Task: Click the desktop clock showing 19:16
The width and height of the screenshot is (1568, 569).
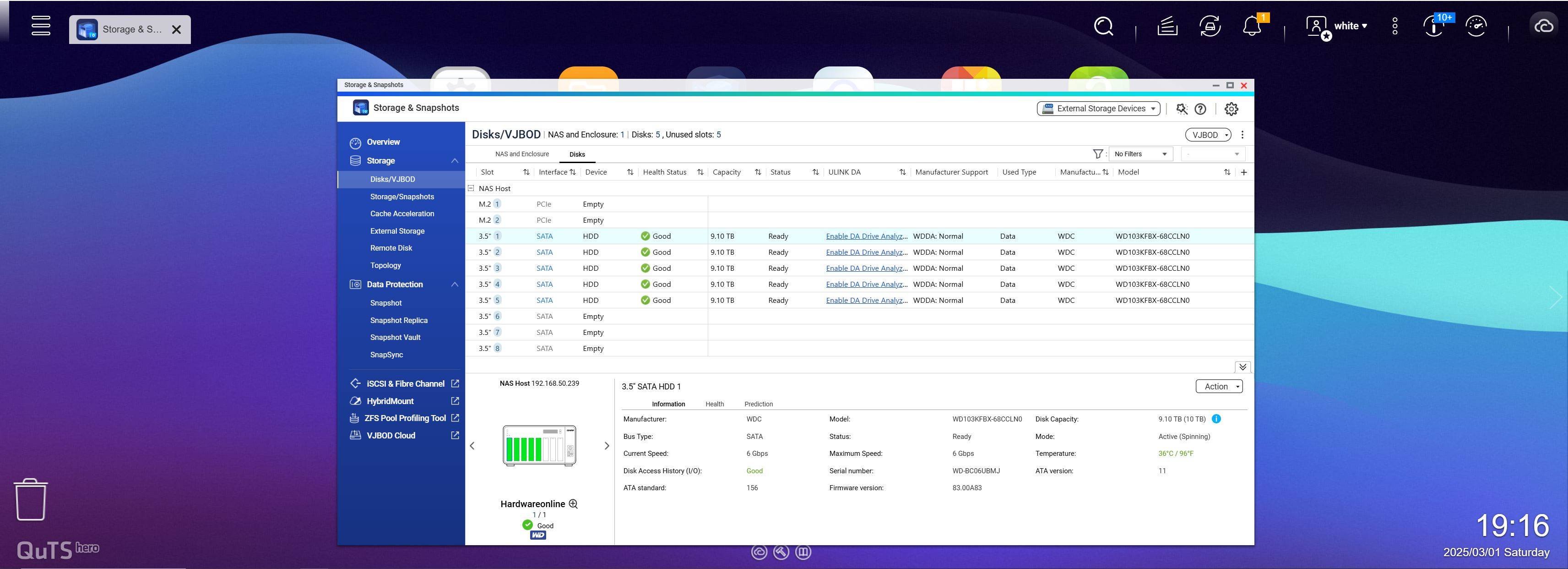Action: (1512, 526)
